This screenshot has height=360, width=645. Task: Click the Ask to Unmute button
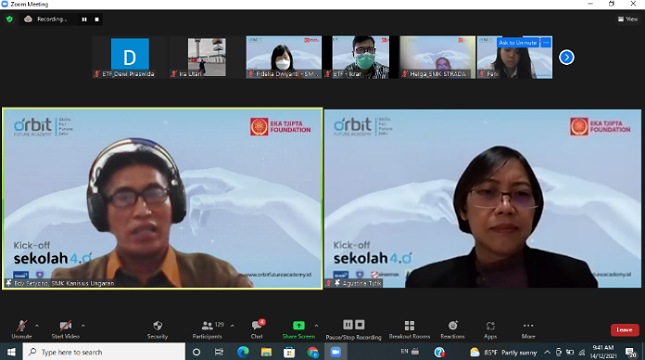click(x=518, y=42)
